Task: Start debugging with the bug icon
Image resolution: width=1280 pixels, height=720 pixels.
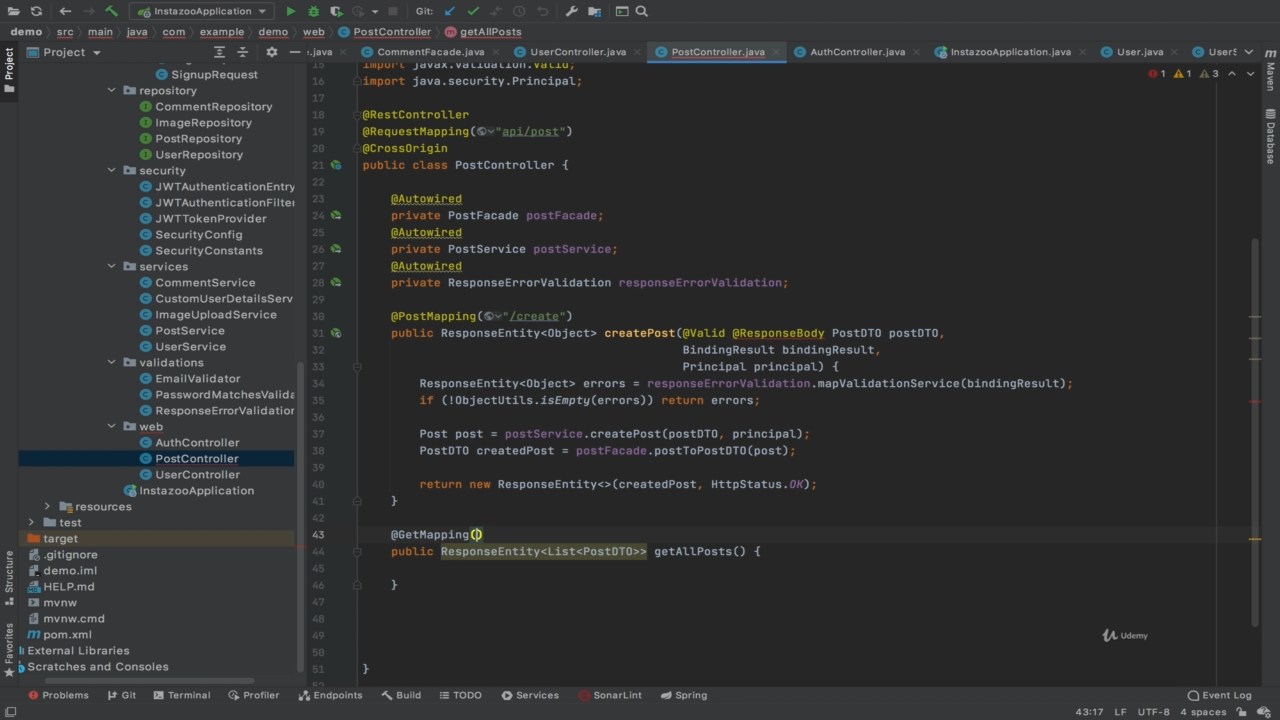Action: click(x=314, y=11)
